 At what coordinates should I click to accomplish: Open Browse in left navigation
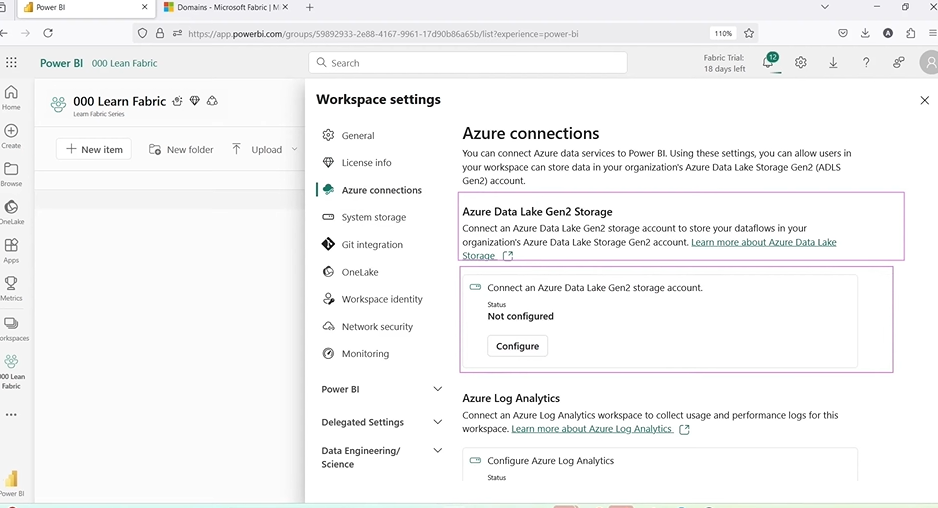tap(11, 174)
